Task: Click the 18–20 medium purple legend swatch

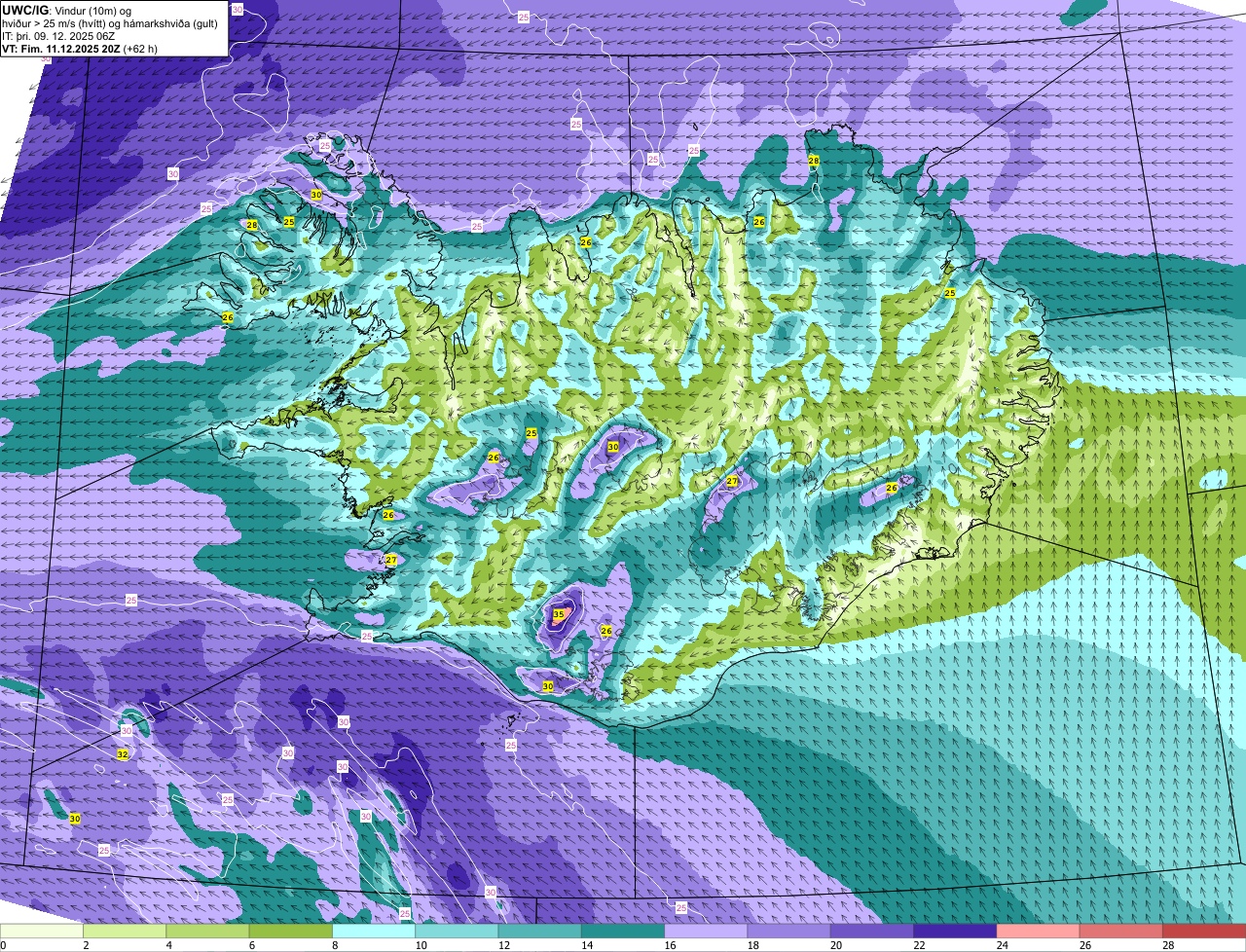Action: (x=789, y=932)
